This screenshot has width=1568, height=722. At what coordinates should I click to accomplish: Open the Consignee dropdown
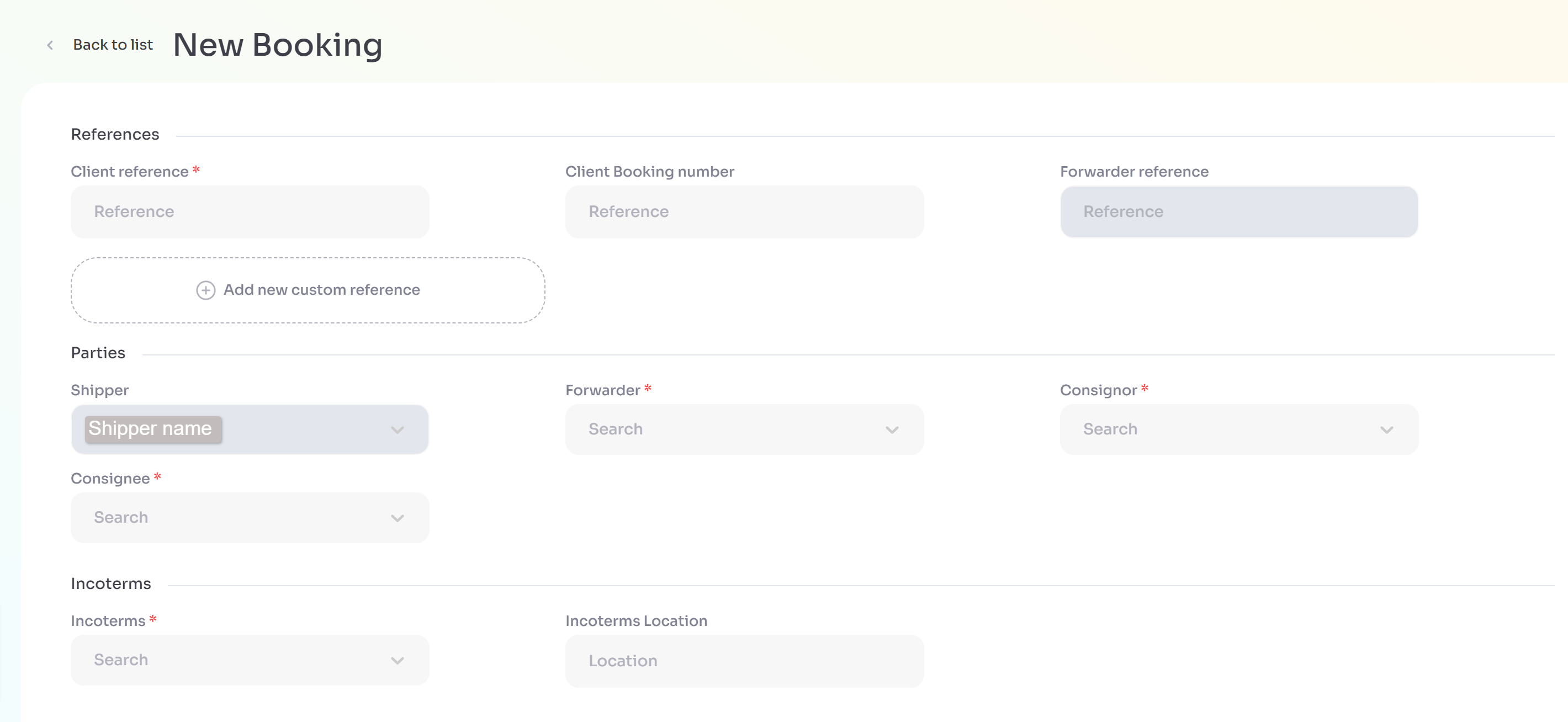[250, 518]
